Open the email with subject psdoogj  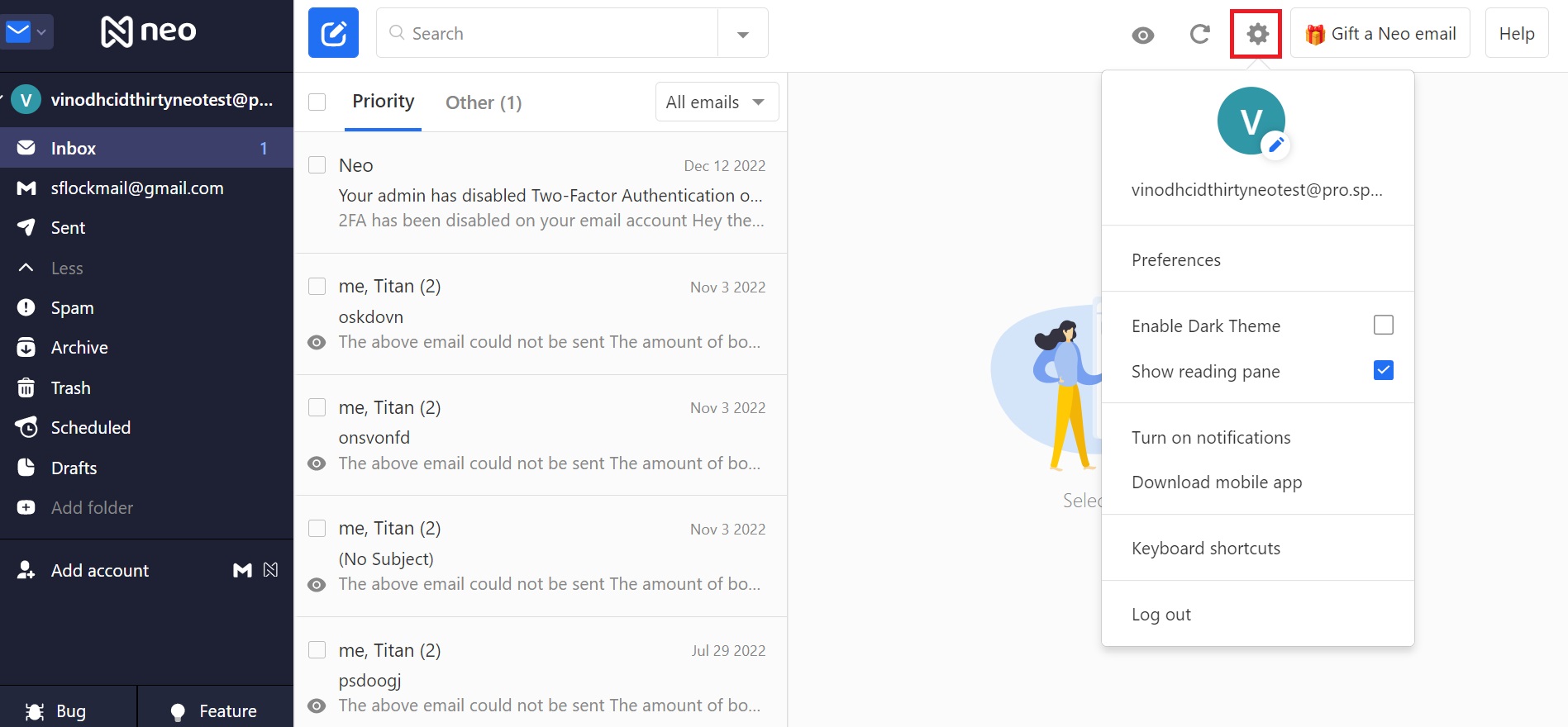(541, 673)
